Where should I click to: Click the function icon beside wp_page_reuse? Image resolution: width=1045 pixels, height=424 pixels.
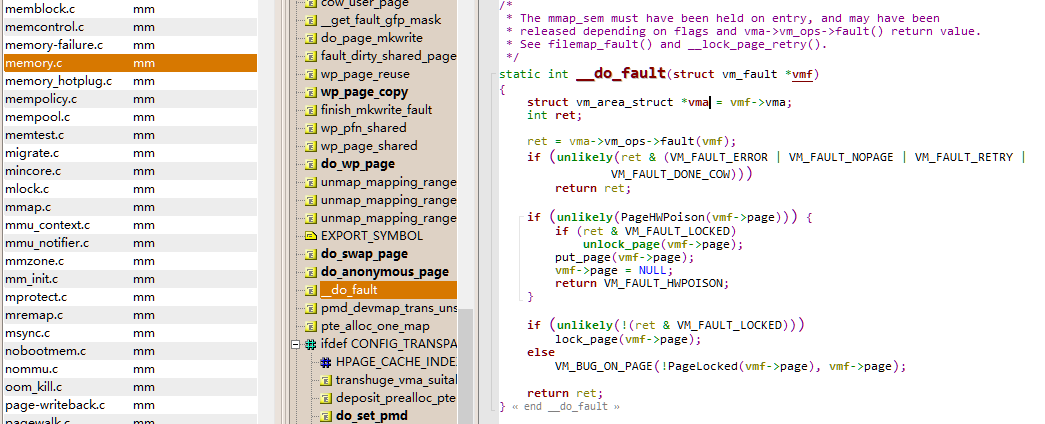(x=311, y=74)
